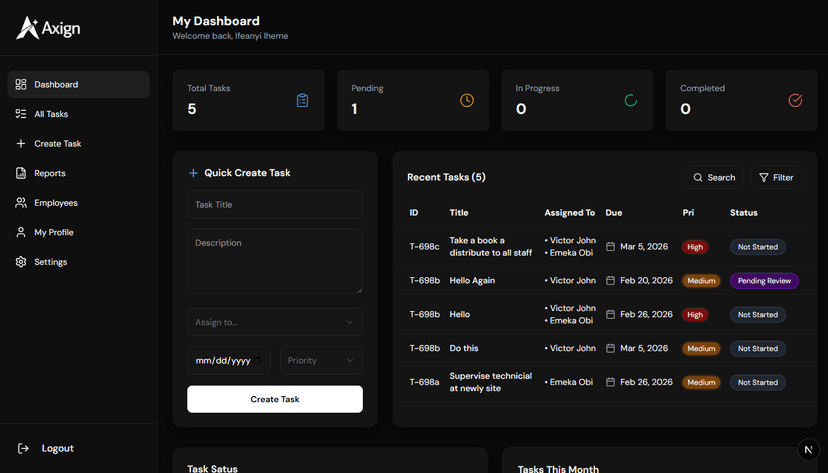Click the Completed checkmark icon
The width and height of the screenshot is (828, 473).
click(x=795, y=100)
